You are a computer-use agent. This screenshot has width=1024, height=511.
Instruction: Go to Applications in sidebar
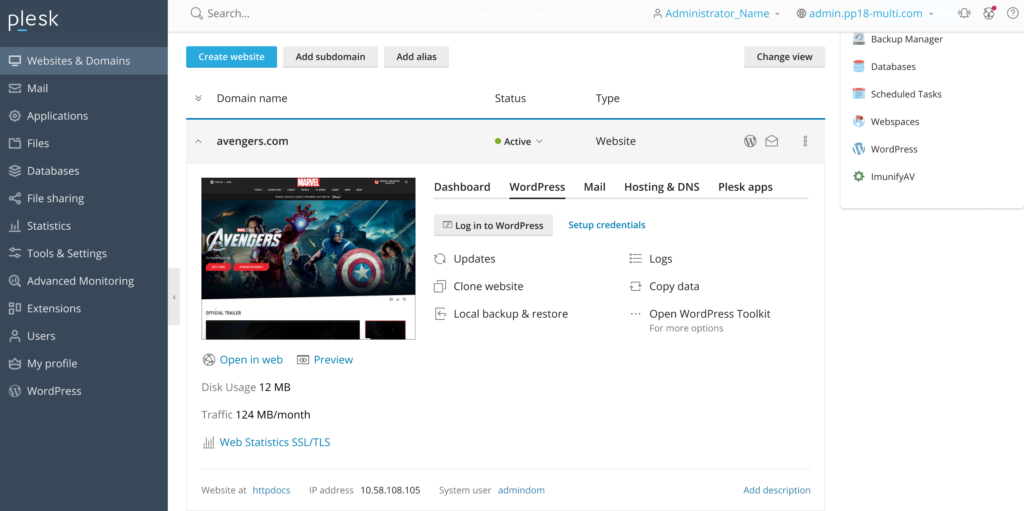tap(84, 116)
